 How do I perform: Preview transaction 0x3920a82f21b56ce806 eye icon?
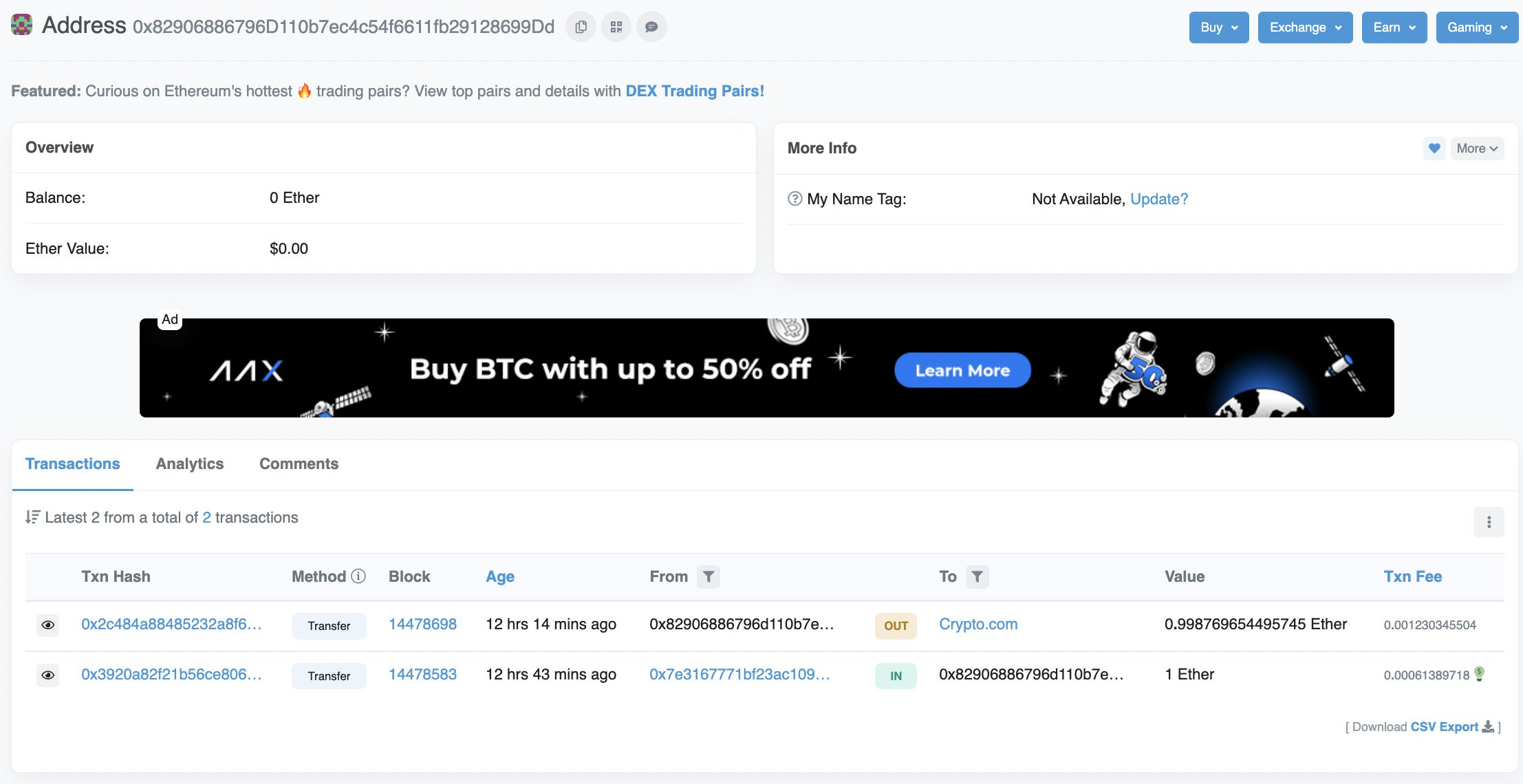tap(47, 675)
